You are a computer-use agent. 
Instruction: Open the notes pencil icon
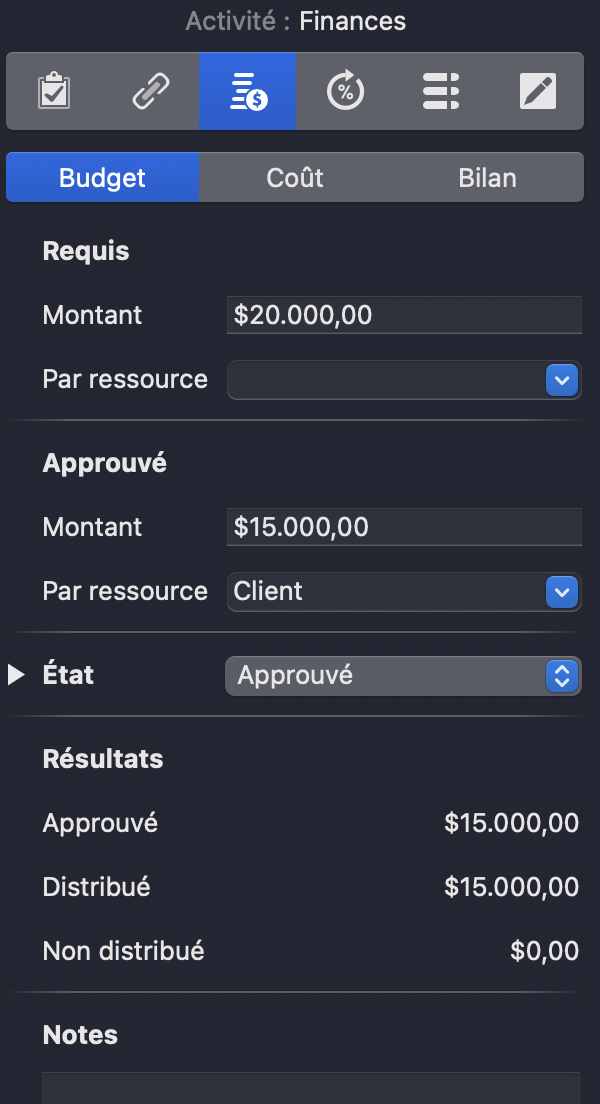pos(537,90)
